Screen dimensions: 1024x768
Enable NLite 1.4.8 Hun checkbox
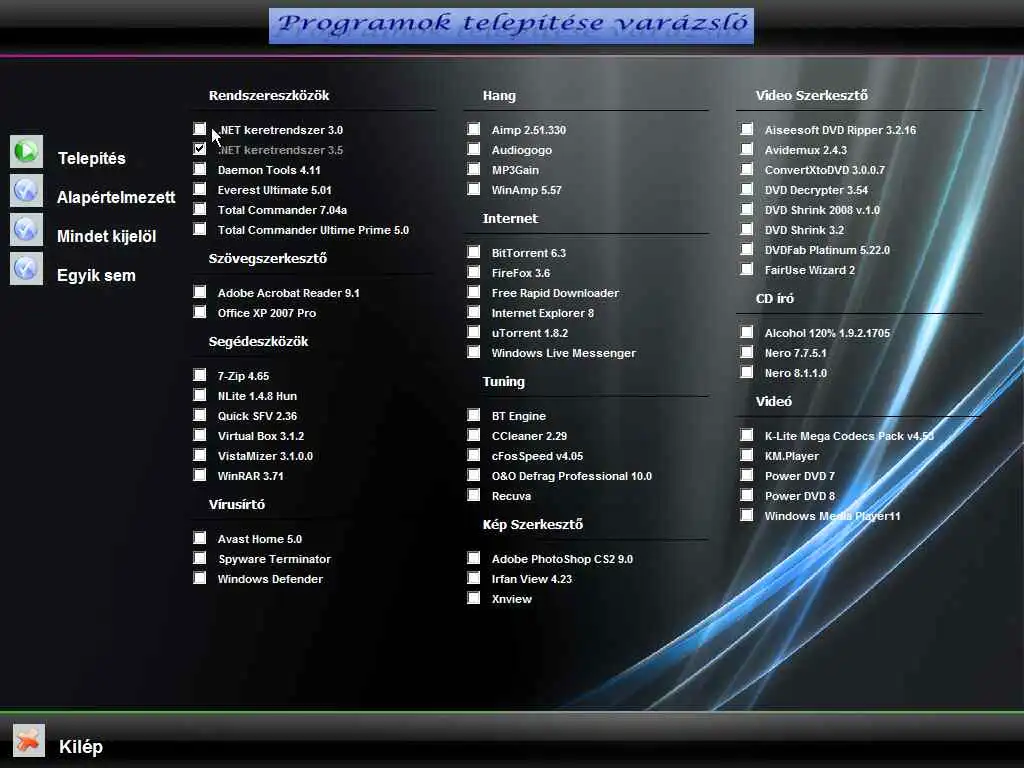(x=200, y=395)
